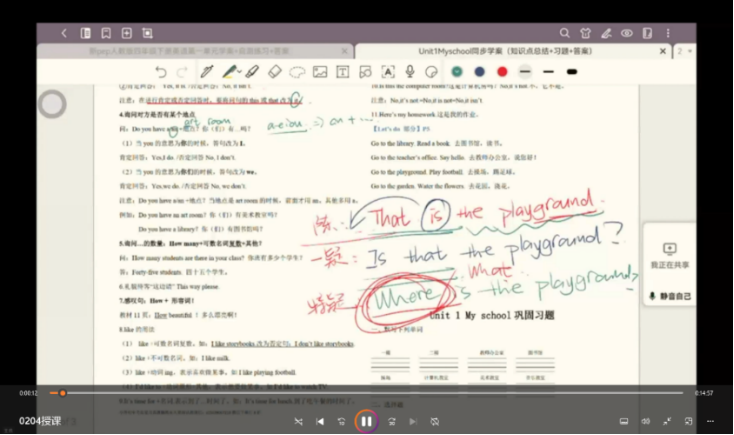Open the search magnifier in top bar
734x435 pixels.
(x=565, y=33)
